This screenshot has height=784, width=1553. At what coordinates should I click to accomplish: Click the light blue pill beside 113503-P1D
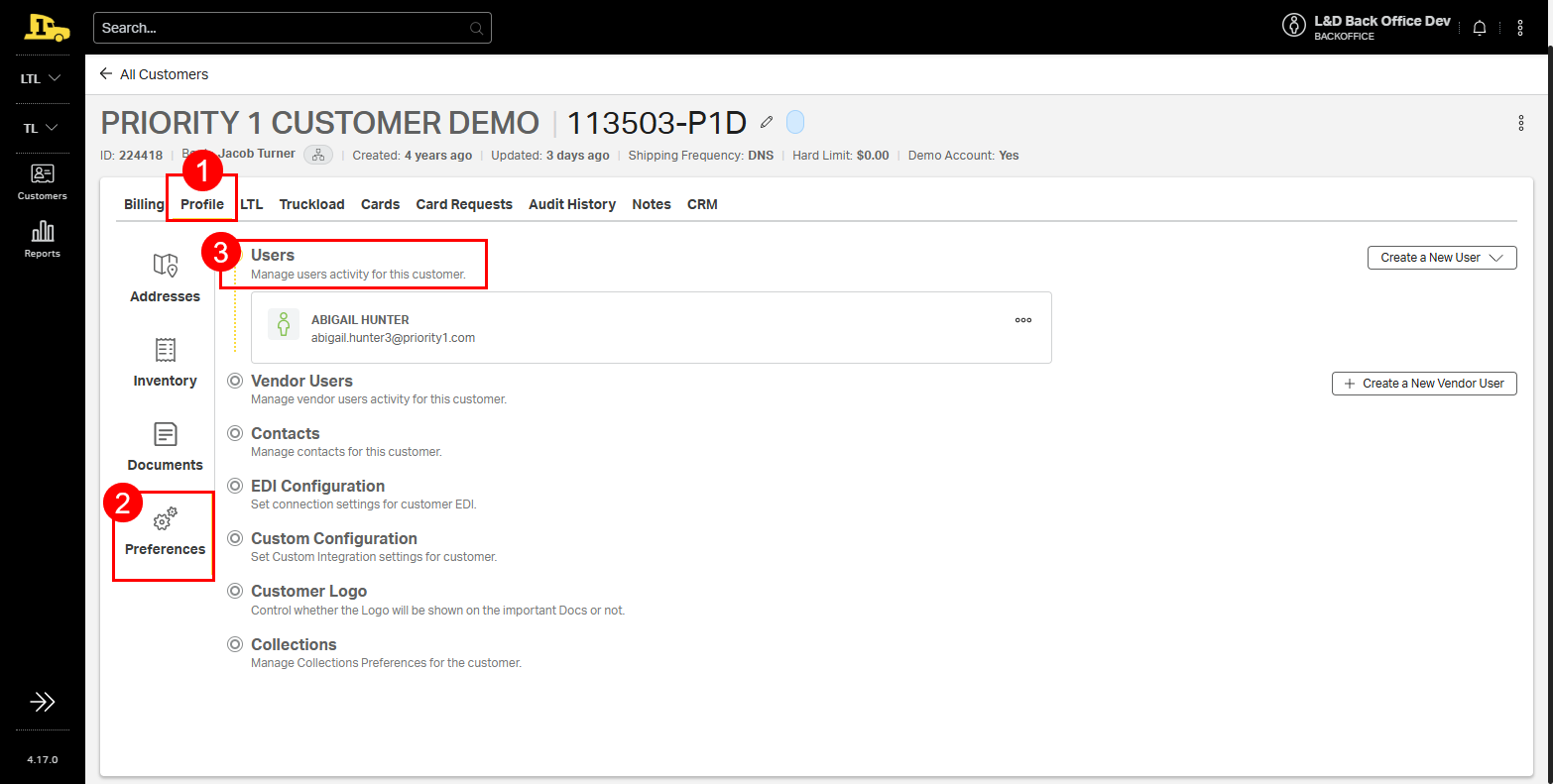pos(795,122)
